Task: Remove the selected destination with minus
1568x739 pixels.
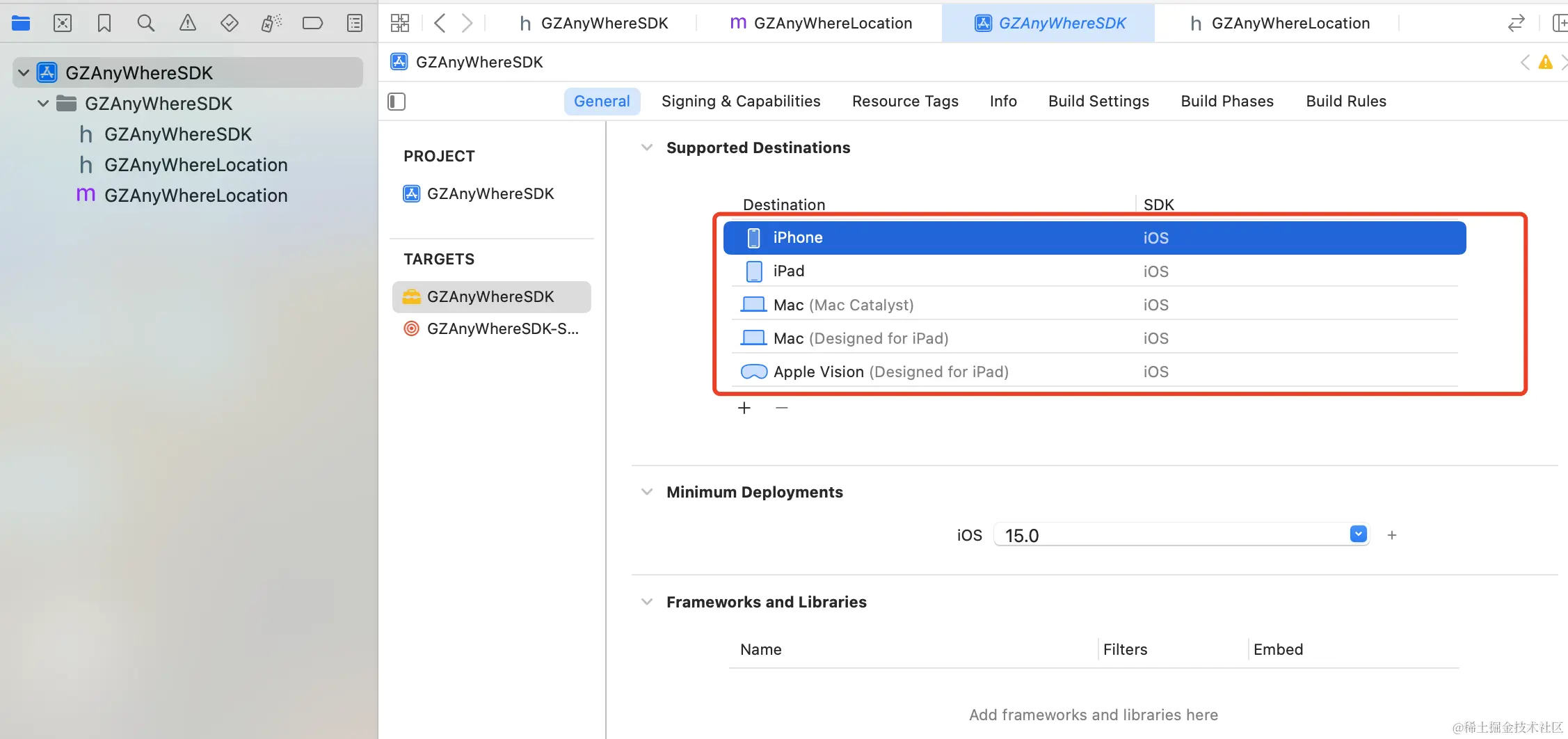Action: 782,408
